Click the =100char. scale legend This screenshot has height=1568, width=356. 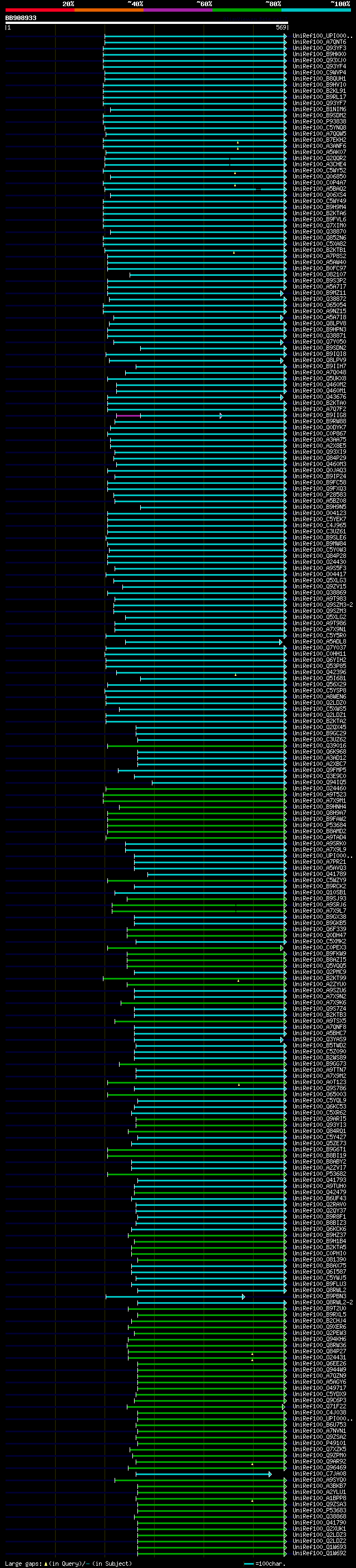click(265, 1563)
